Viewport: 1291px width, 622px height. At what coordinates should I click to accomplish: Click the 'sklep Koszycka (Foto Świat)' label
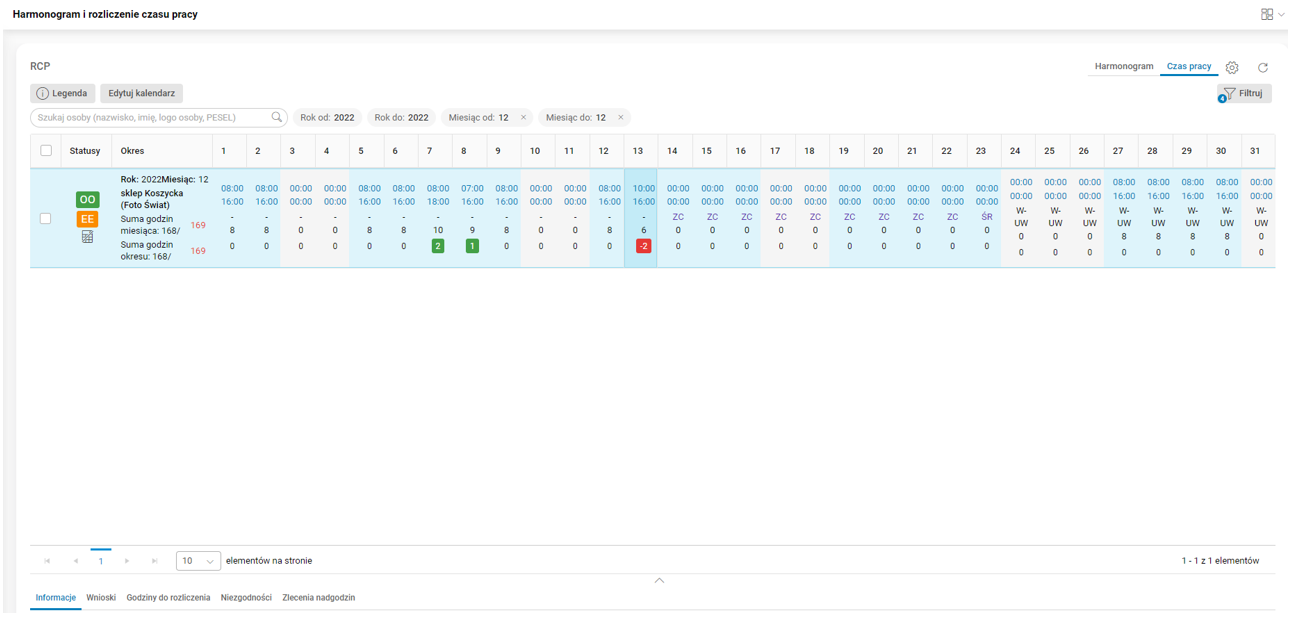pyautogui.click(x=152, y=199)
